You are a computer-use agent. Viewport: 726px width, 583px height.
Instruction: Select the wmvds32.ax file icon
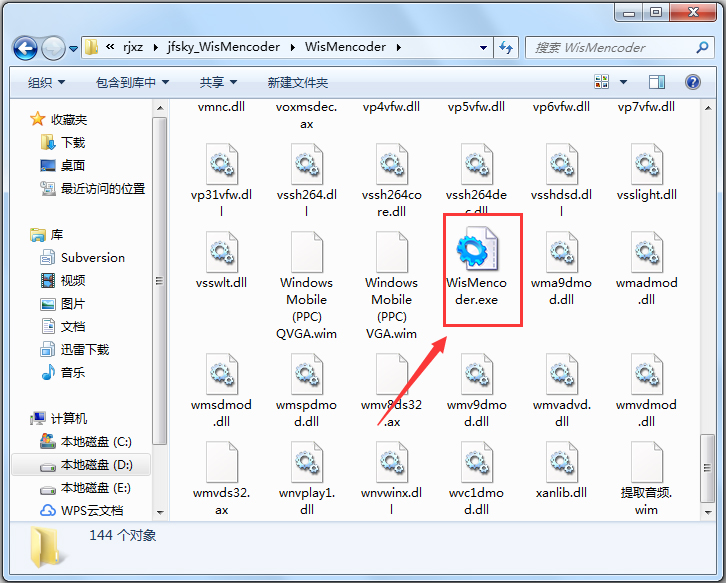(x=222, y=462)
